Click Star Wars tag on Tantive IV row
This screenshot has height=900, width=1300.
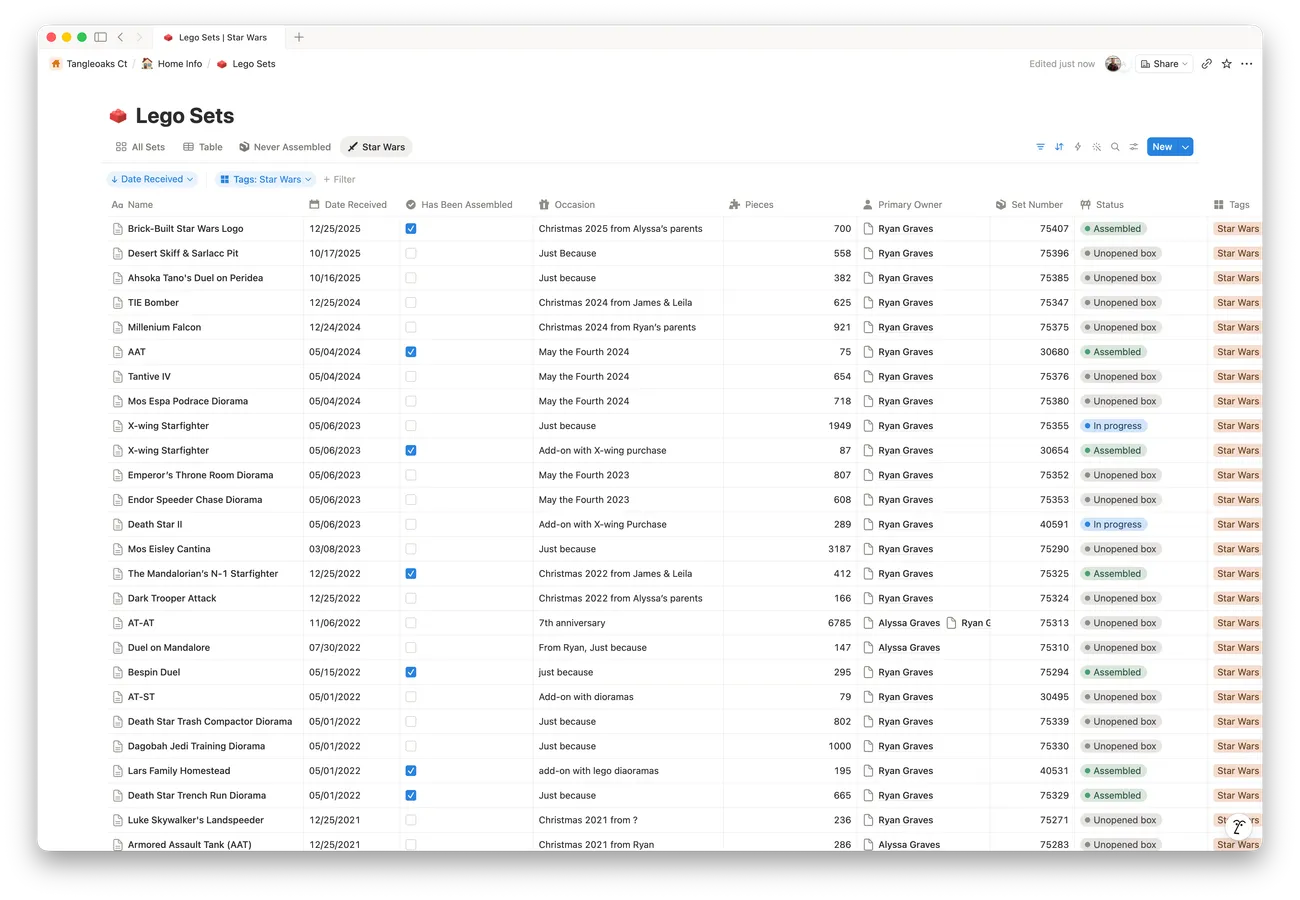(x=1237, y=377)
